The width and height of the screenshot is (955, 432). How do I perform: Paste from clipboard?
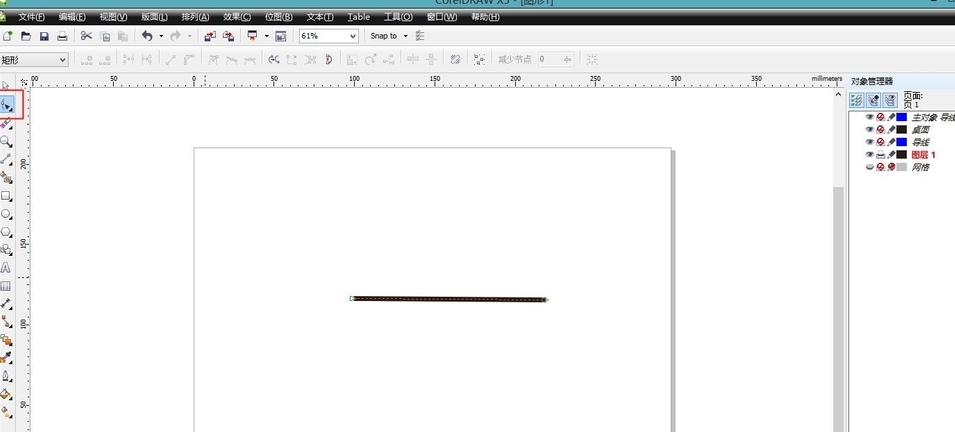pos(122,36)
